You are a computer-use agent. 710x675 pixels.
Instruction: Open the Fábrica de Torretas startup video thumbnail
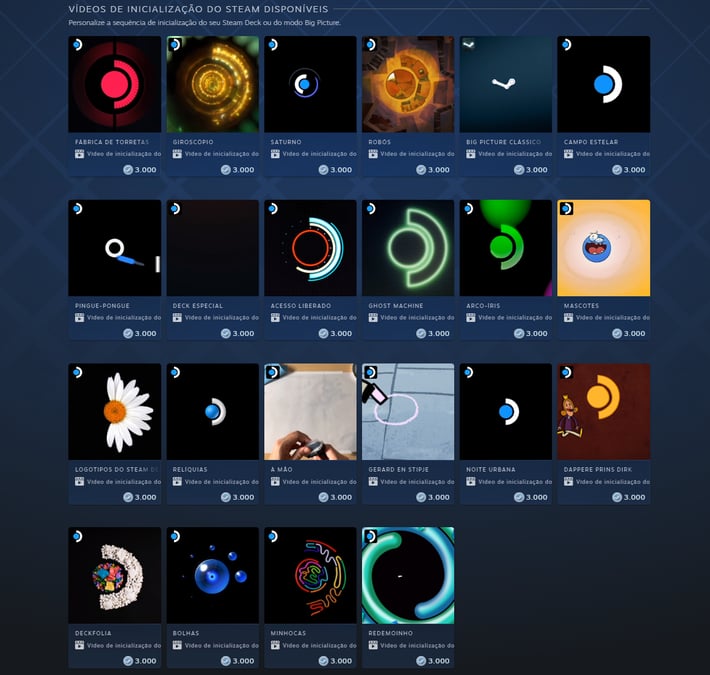(x=115, y=84)
